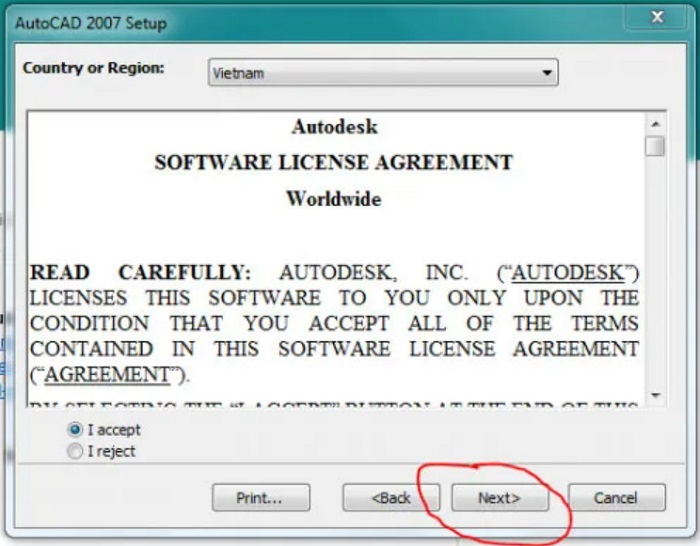
Task: Click the license agreement scrollbar thumb
Action: click(655, 146)
